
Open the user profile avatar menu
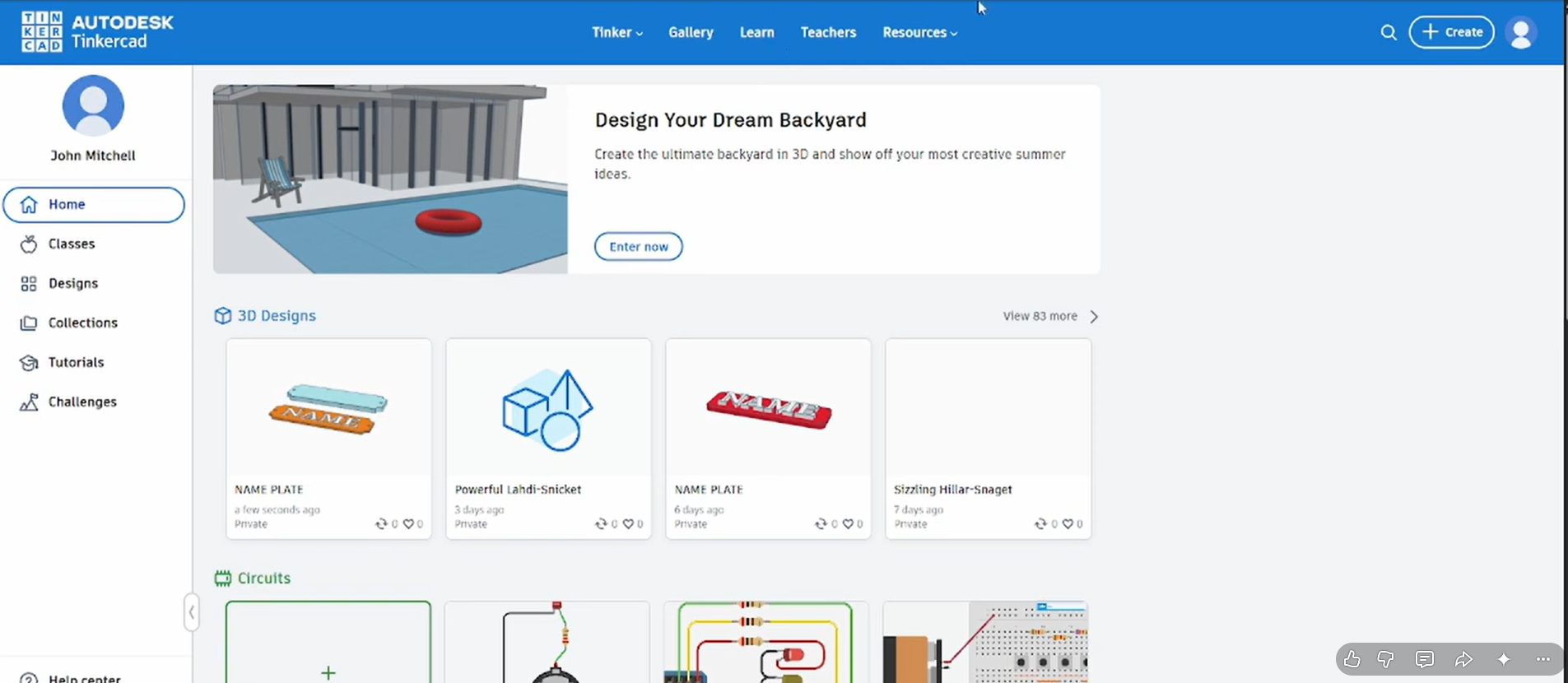coord(1520,33)
